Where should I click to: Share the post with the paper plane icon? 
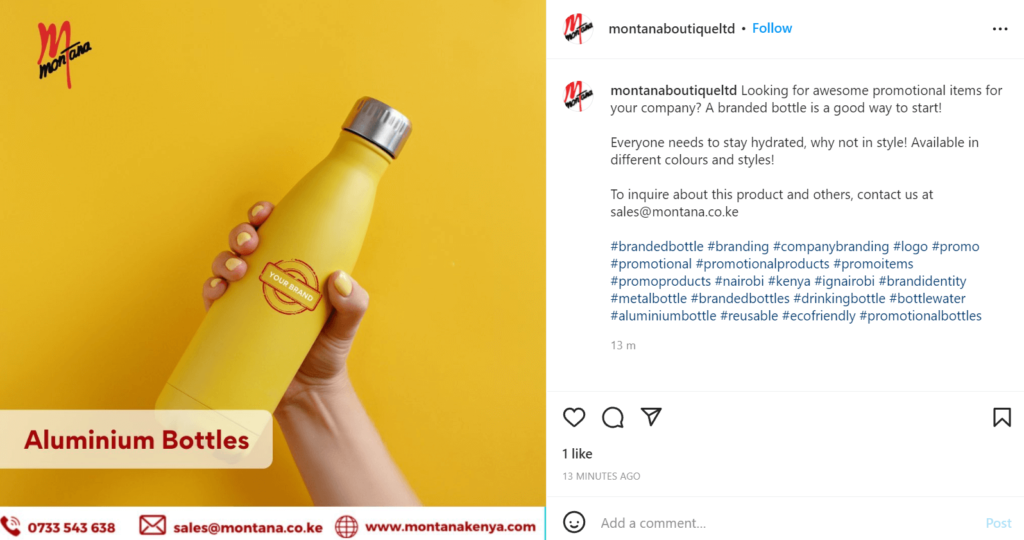coord(651,417)
